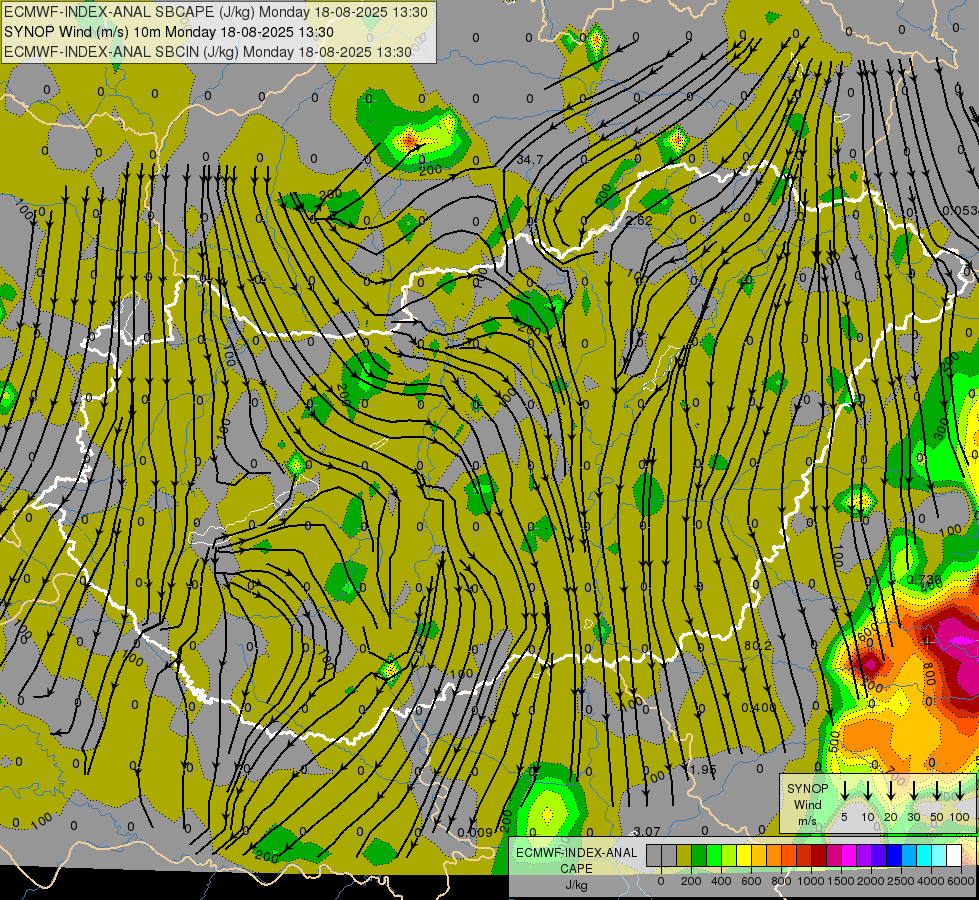979x900 pixels.
Task: Click the 6000 tick label on CAPE legend
Action: pyautogui.click(x=960, y=881)
